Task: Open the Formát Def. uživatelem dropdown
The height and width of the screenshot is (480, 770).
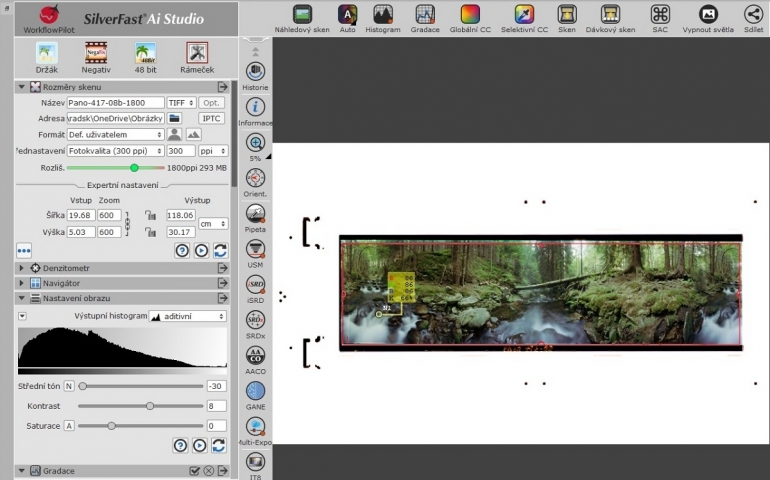Action: [x=115, y=135]
